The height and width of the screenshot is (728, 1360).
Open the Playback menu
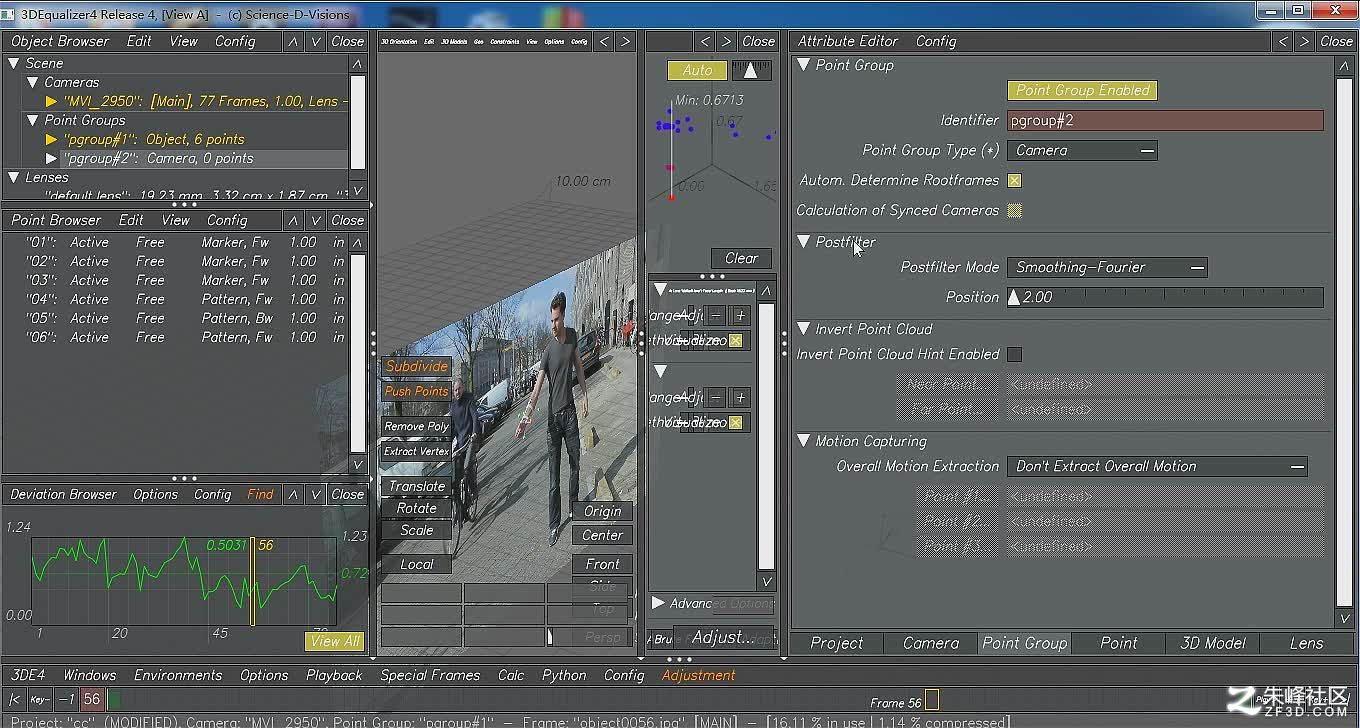334,675
